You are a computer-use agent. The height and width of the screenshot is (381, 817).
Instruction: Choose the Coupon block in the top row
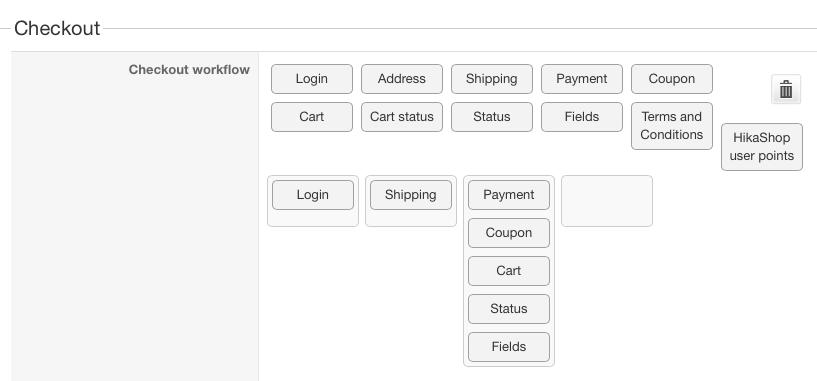[672, 79]
